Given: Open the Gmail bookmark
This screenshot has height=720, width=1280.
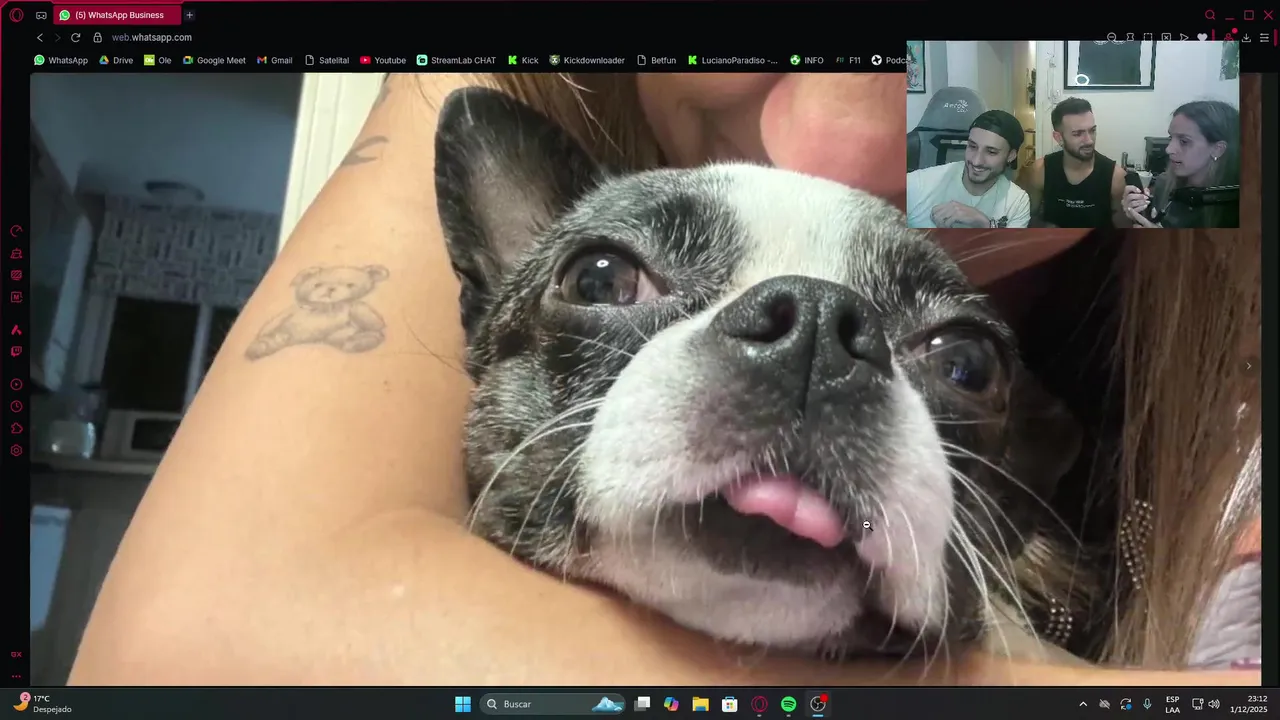Looking at the screenshot, I should (274, 60).
